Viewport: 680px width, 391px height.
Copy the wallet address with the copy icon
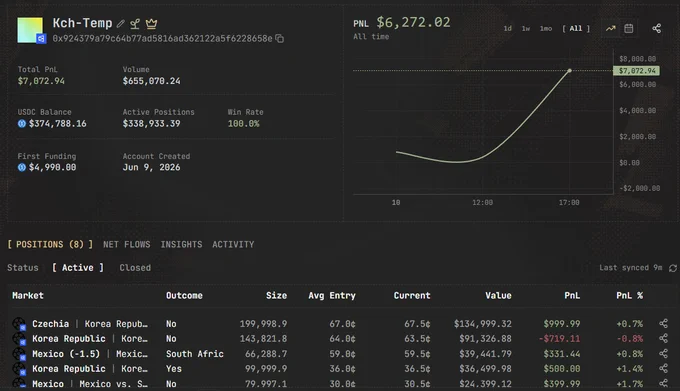coord(280,39)
